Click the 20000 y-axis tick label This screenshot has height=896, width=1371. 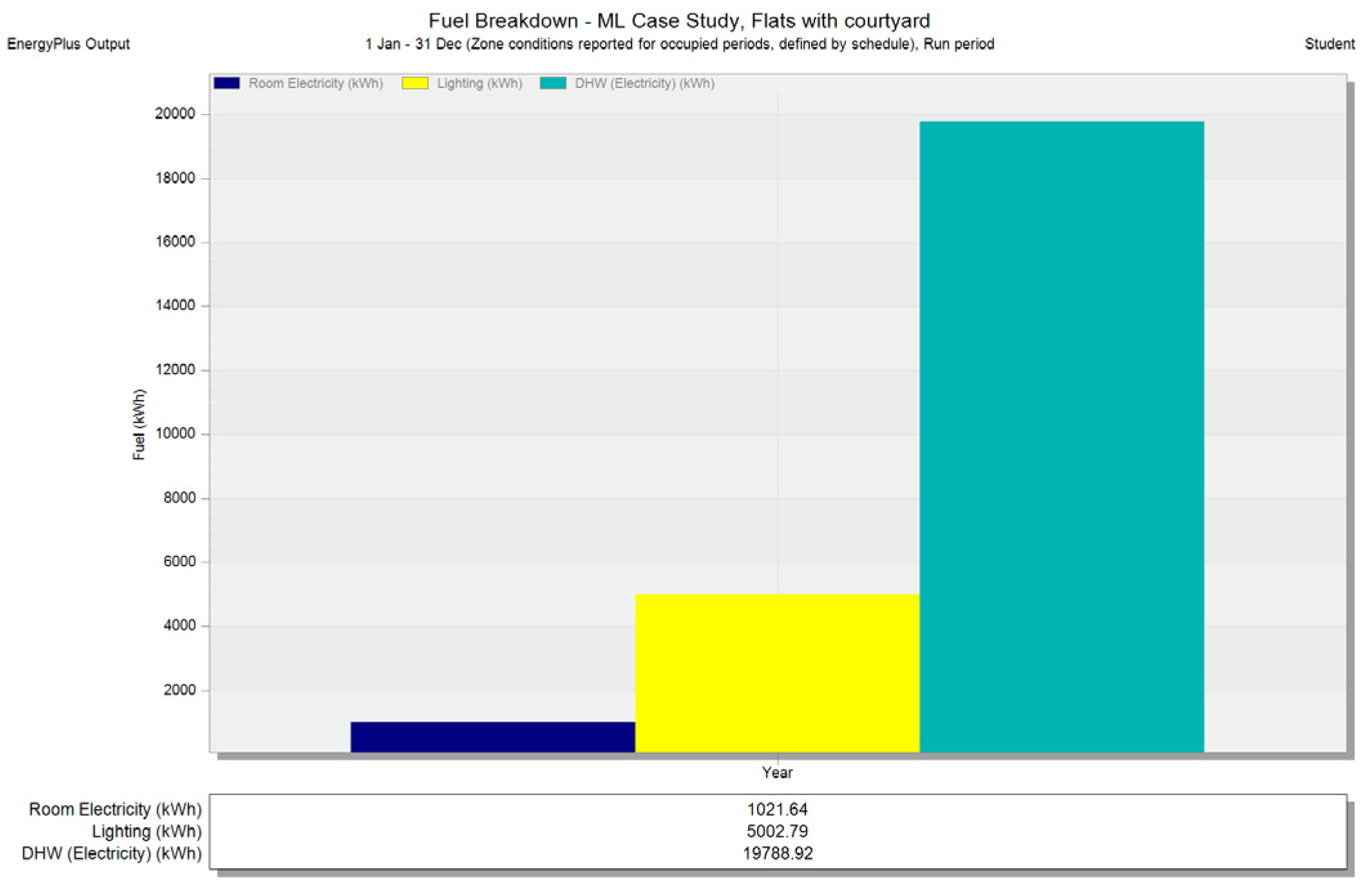point(175,113)
